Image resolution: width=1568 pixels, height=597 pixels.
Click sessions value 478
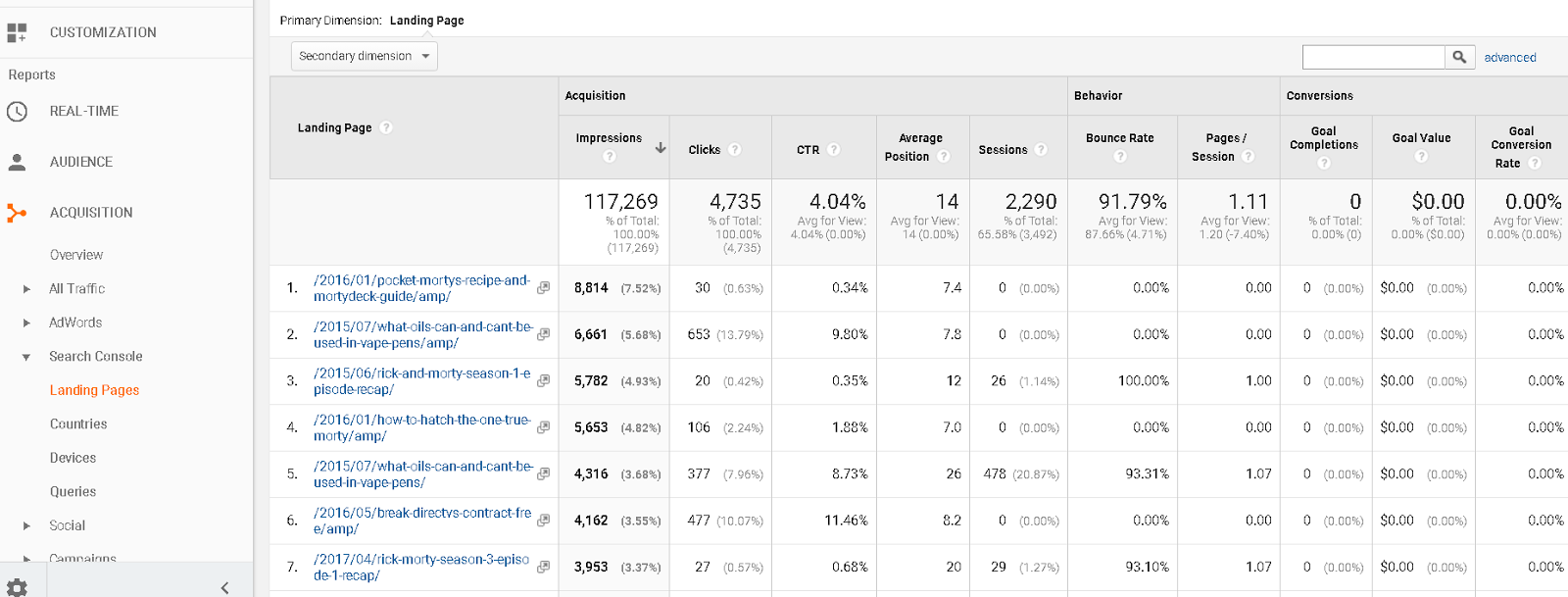(995, 473)
